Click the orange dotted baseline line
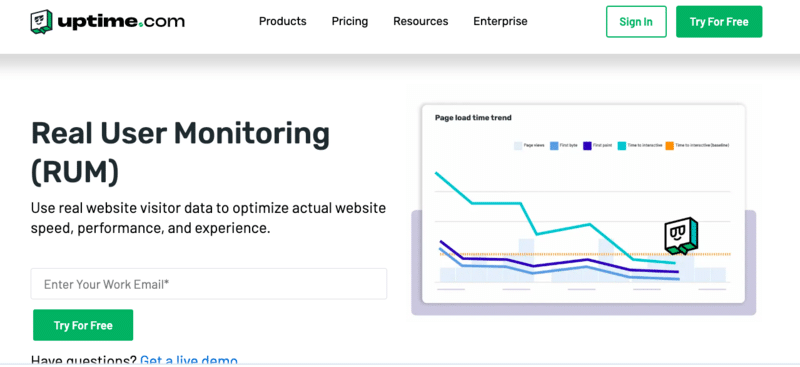The width and height of the screenshot is (800, 367). (585, 254)
